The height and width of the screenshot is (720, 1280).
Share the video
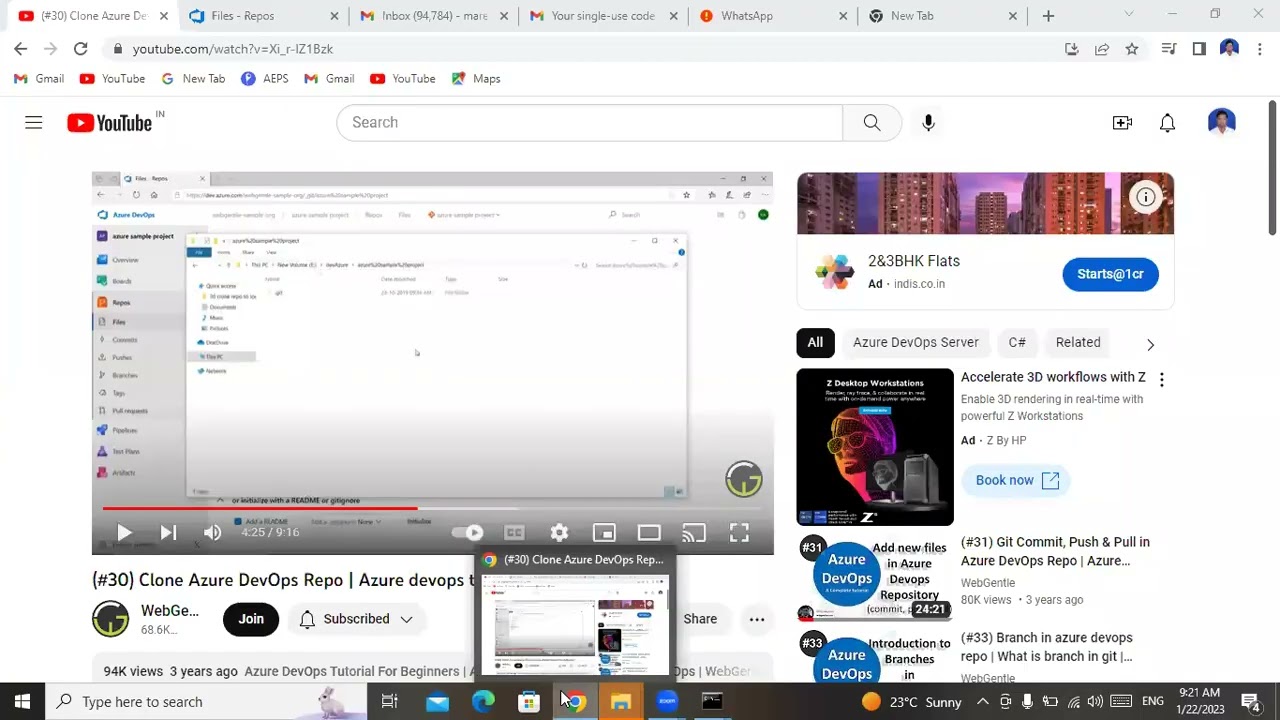coord(700,619)
